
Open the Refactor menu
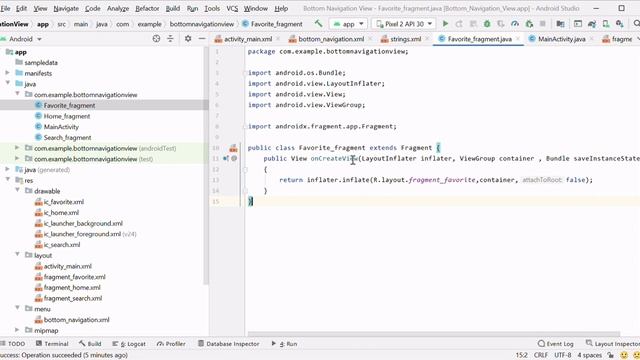point(147,8)
